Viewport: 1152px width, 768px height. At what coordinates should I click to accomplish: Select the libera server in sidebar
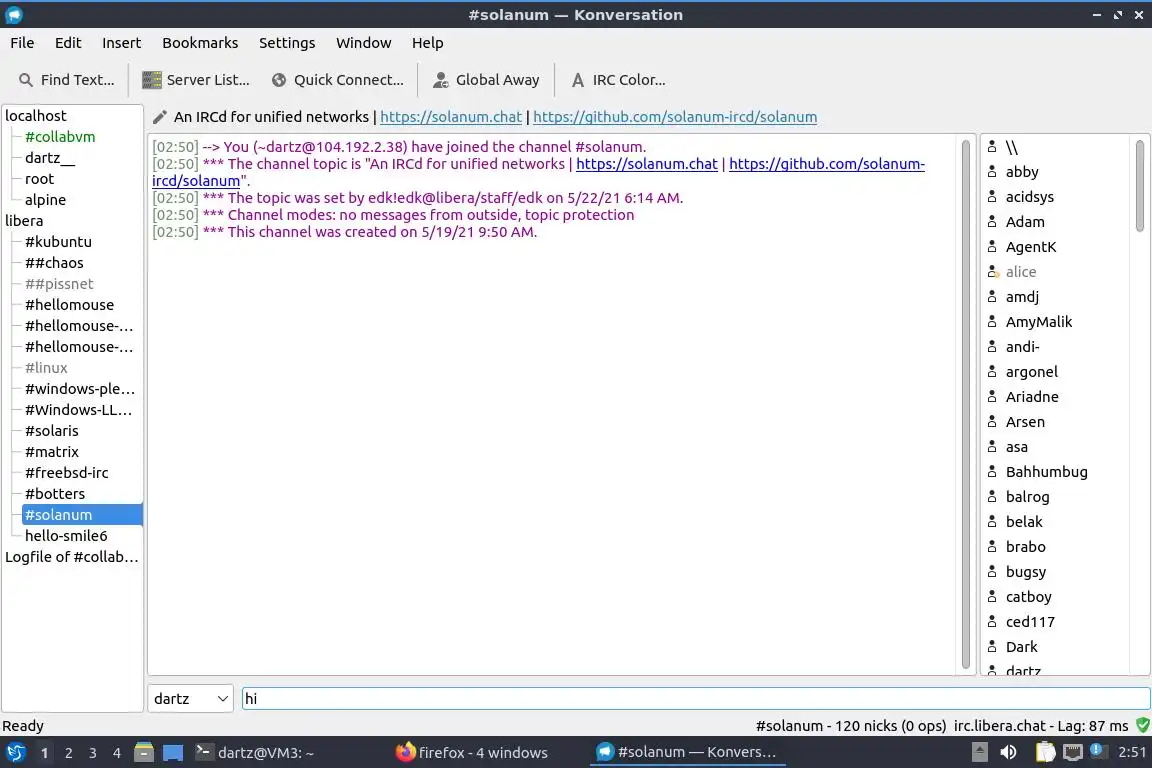tap(24, 220)
